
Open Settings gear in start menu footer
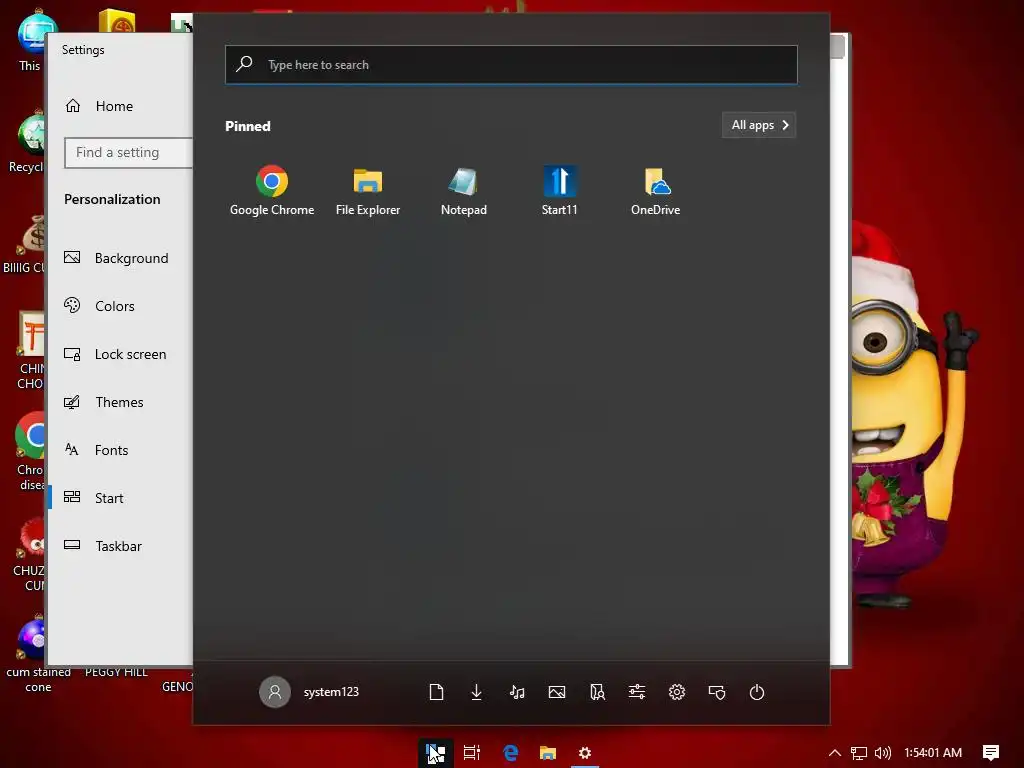[677, 692]
